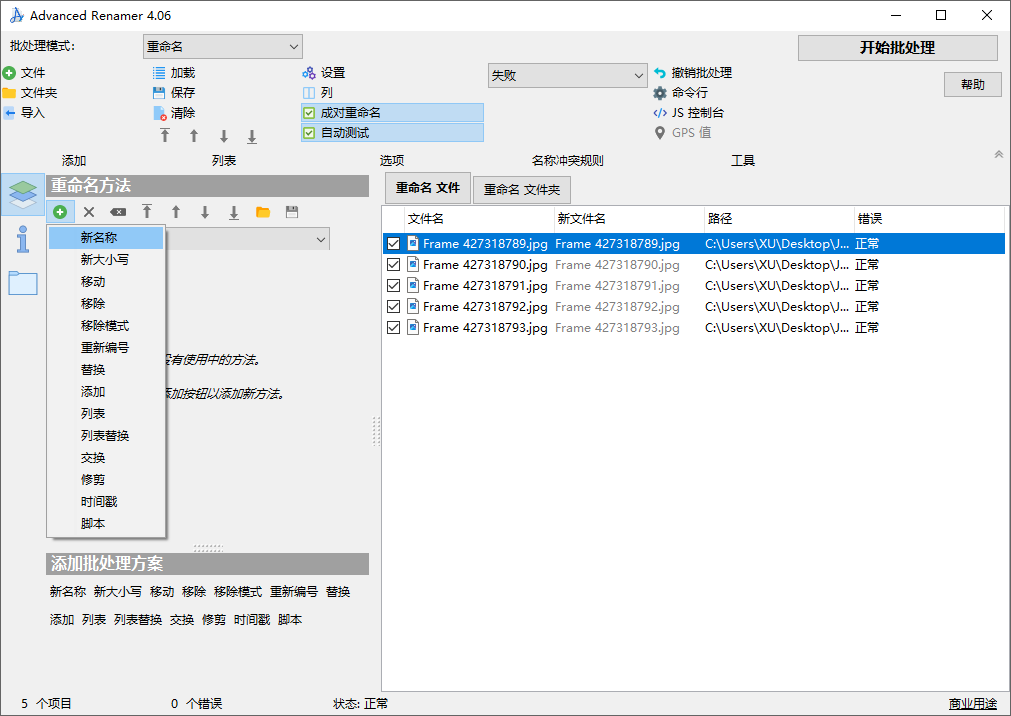Viewport: 1011px width, 716px height.
Task: Select 时间戳 from the method menu
Action: pos(99,501)
